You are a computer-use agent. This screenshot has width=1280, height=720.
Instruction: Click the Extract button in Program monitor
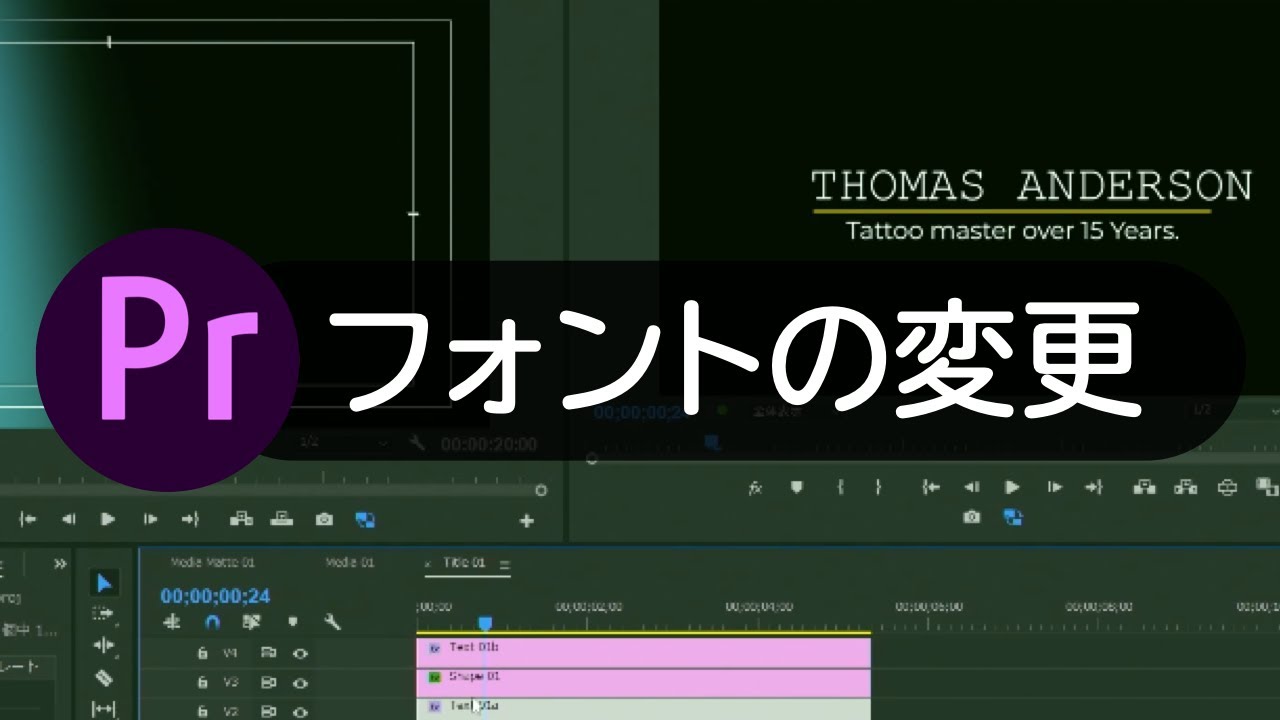1186,487
